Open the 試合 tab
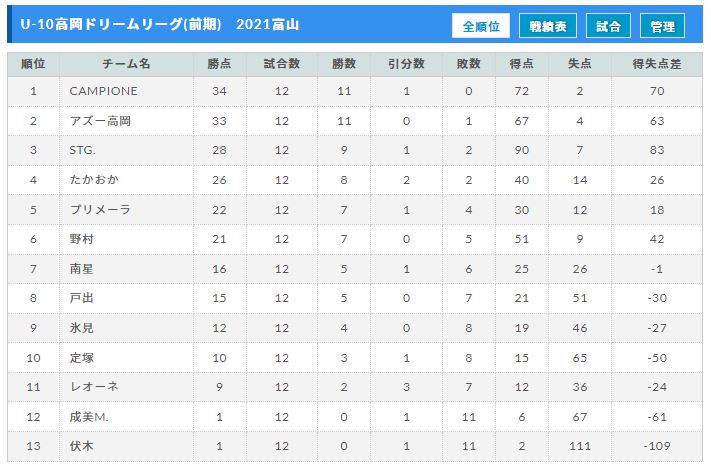 pos(608,26)
